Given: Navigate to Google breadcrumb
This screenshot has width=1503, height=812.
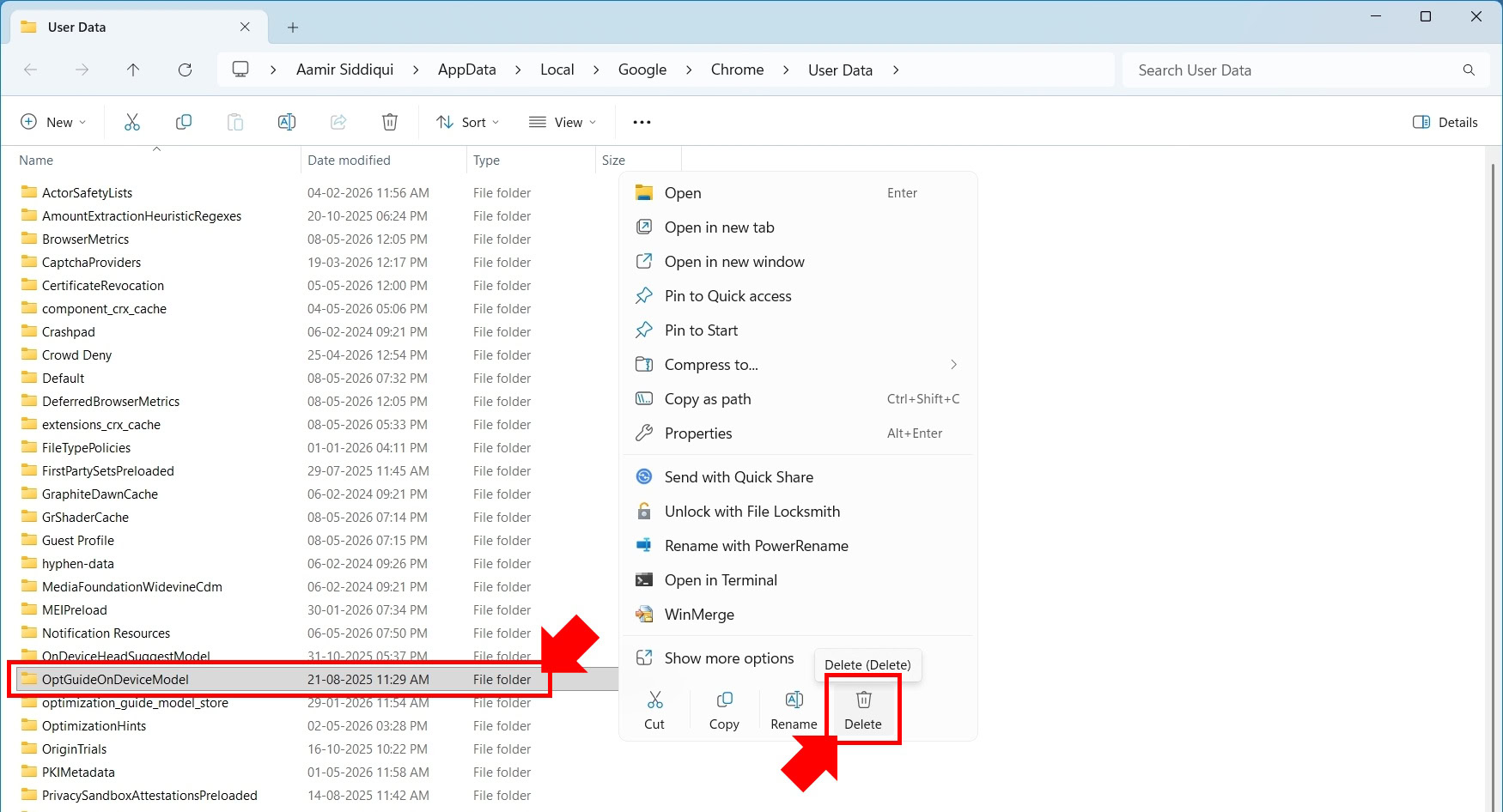Looking at the screenshot, I should 642,70.
